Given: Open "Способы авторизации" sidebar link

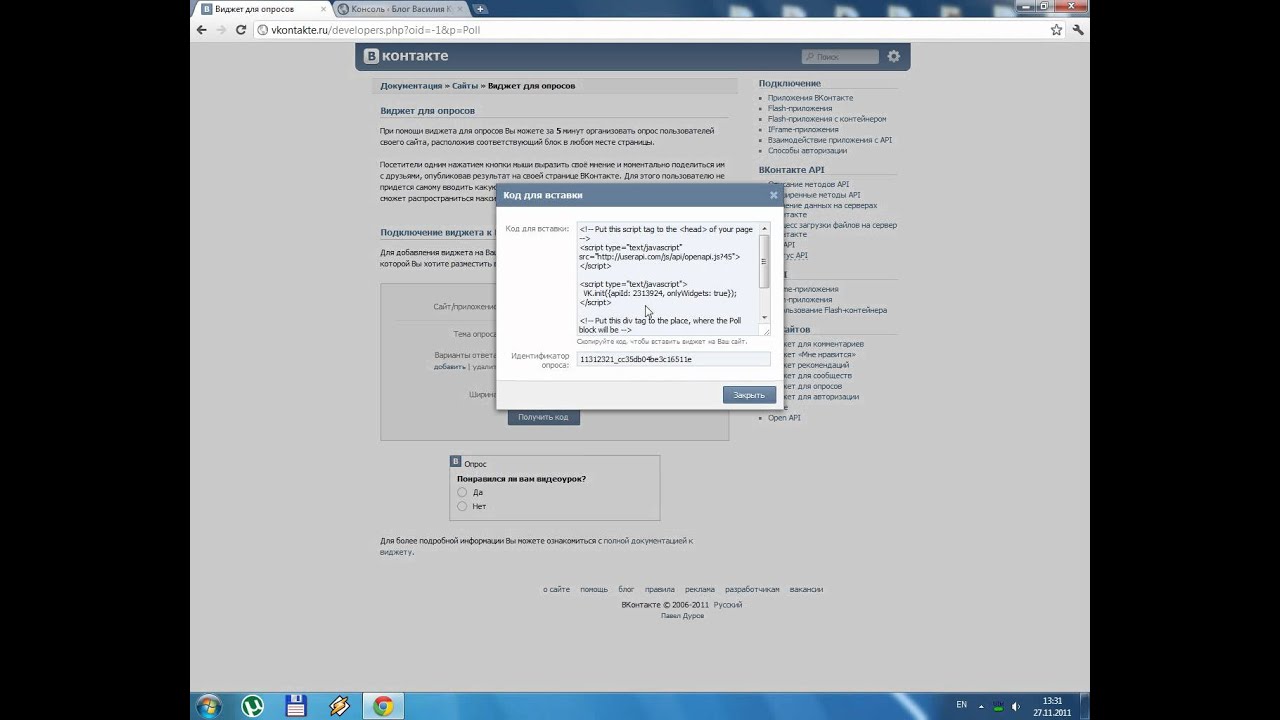Looking at the screenshot, I should click(807, 150).
